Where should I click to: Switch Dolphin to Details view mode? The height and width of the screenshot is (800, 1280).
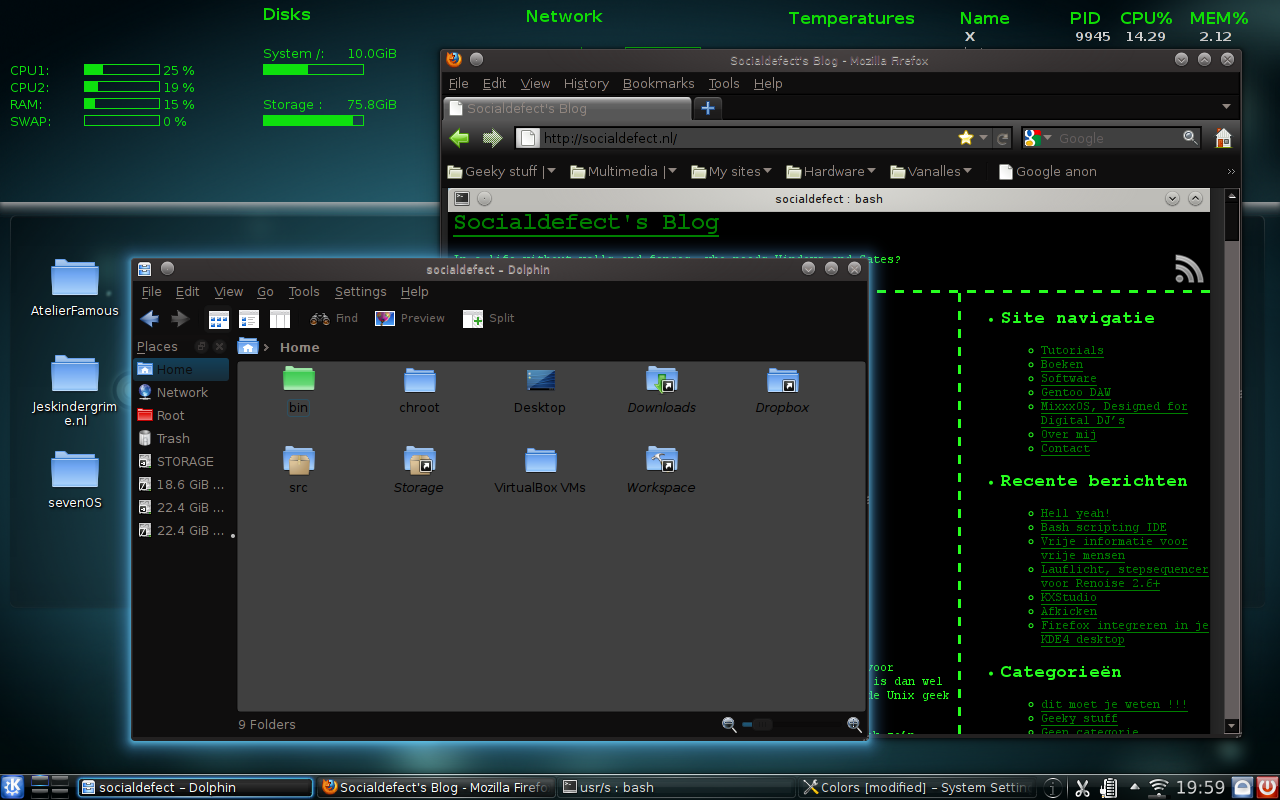tap(249, 319)
